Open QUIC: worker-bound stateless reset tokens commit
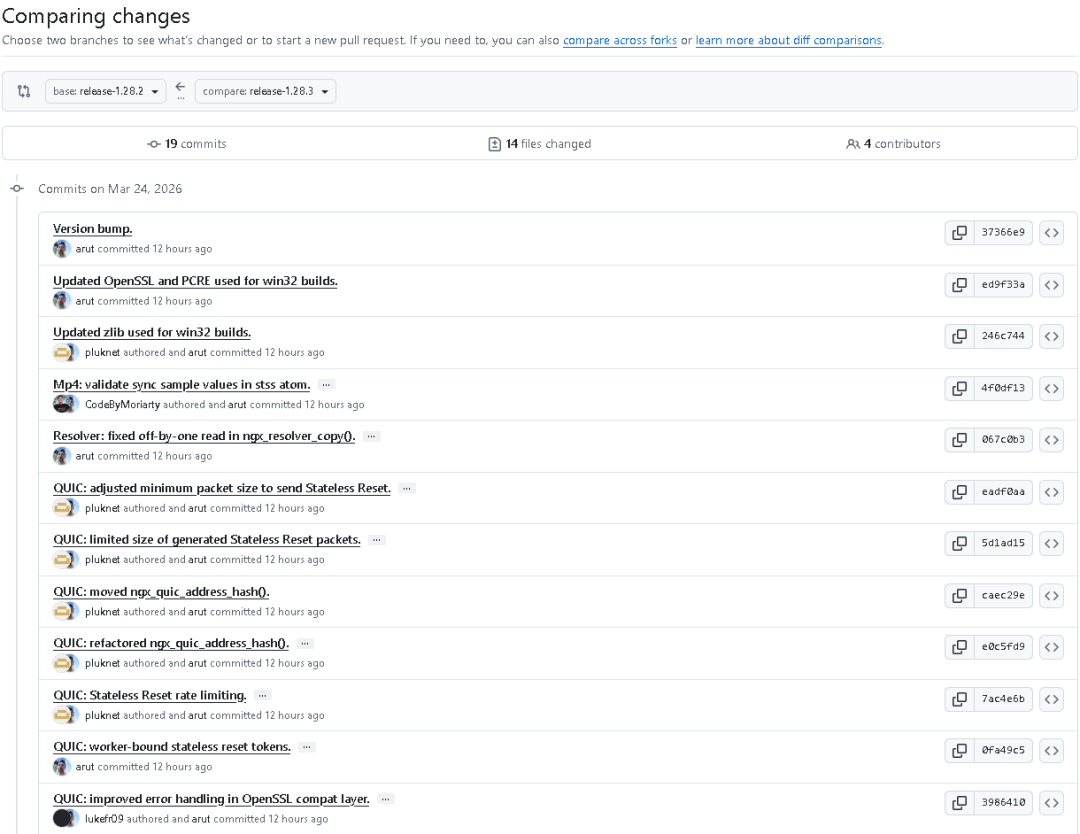Image resolution: width=1080 pixels, height=834 pixels. 172,747
